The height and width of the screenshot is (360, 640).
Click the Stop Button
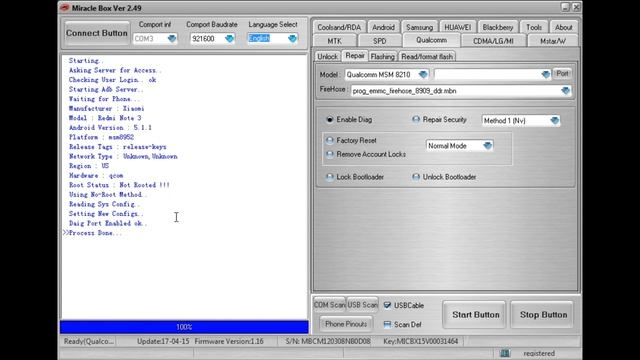[543, 315]
